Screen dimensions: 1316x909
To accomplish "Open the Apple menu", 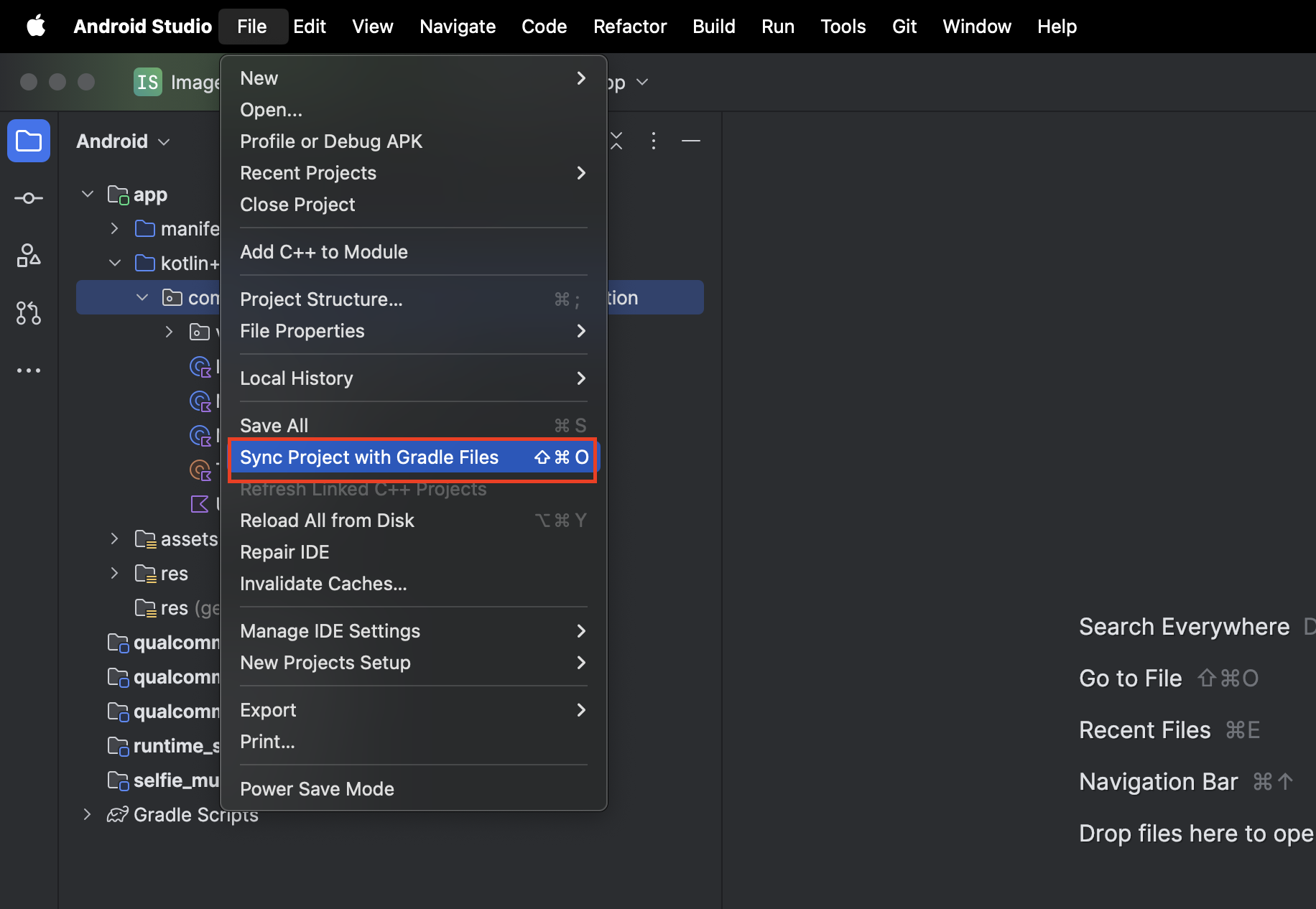I will pyautogui.click(x=36, y=26).
